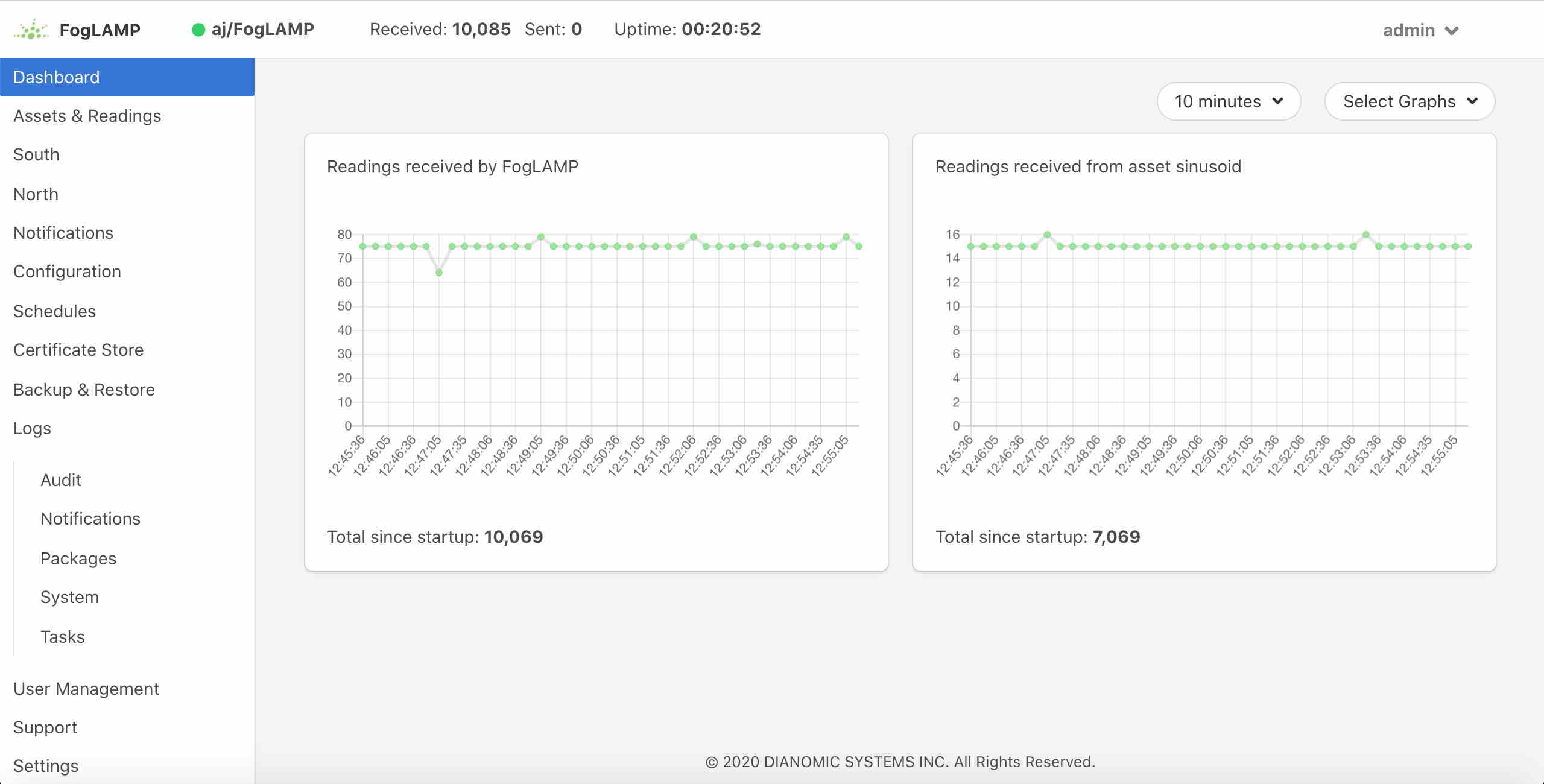Open Backup & Restore page
This screenshot has height=784, width=1544.
pyautogui.click(x=84, y=390)
